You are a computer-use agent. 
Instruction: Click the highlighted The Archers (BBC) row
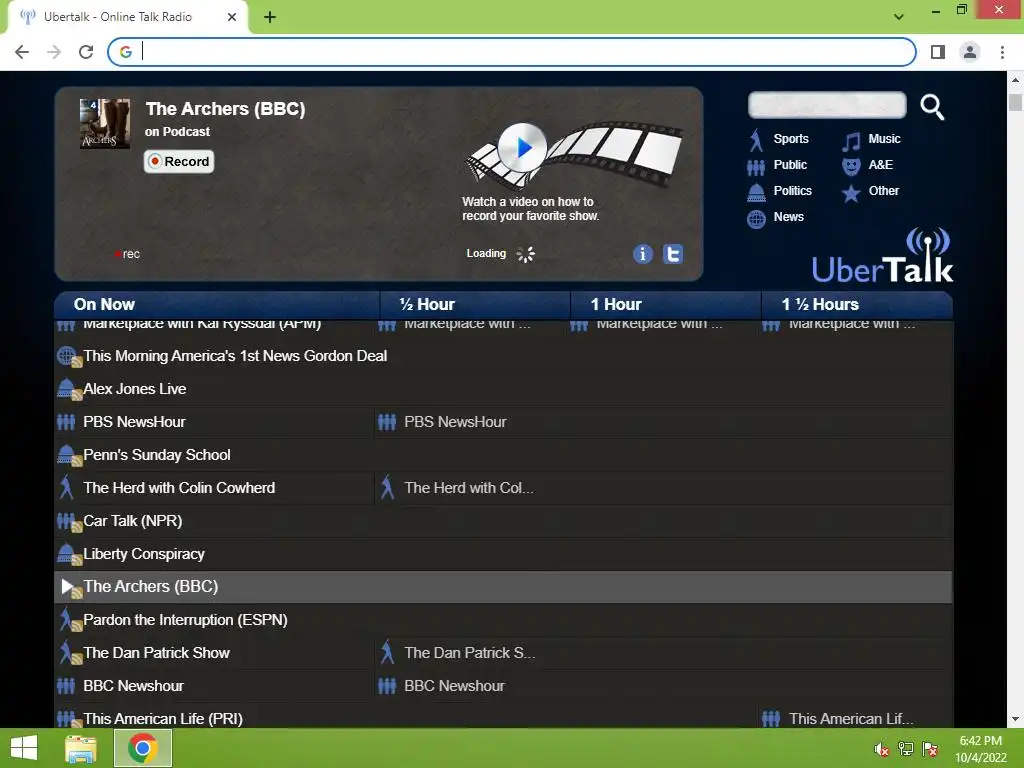pyautogui.click(x=503, y=586)
